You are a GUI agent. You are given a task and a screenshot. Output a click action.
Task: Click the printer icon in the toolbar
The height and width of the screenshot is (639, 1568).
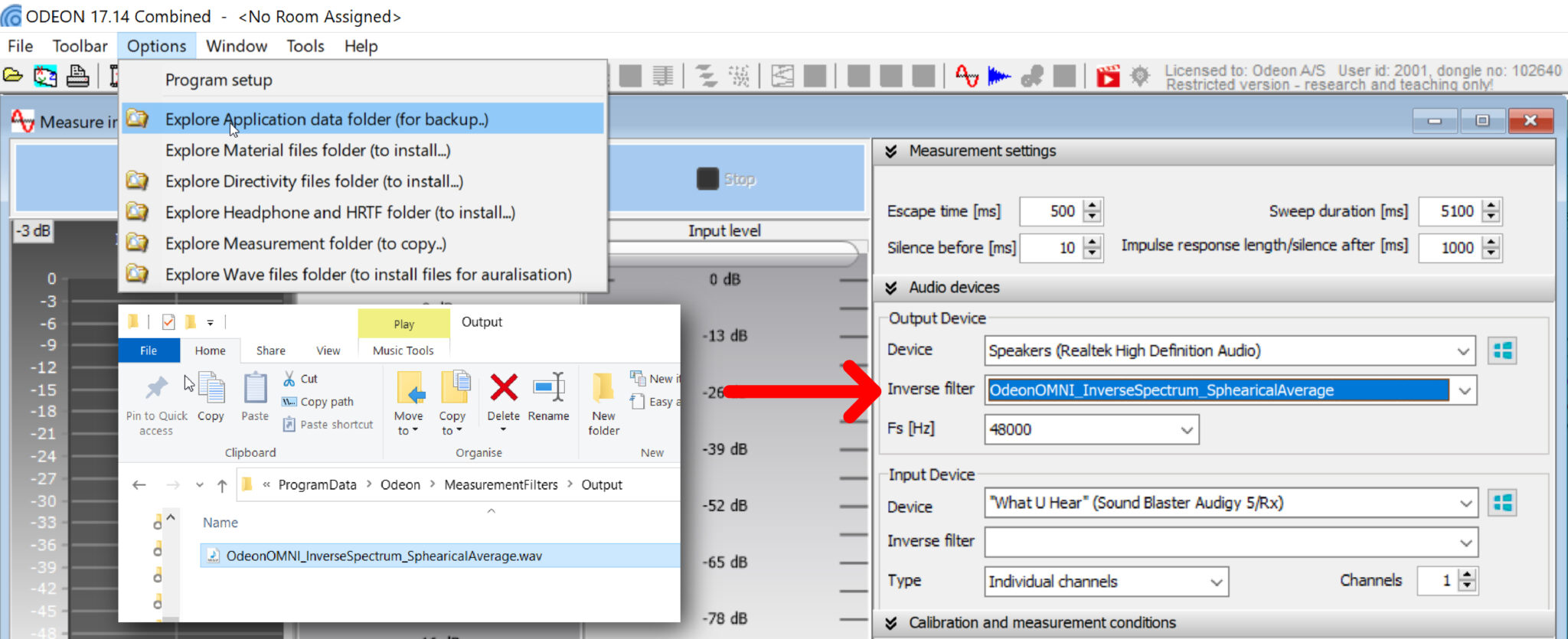[77, 76]
